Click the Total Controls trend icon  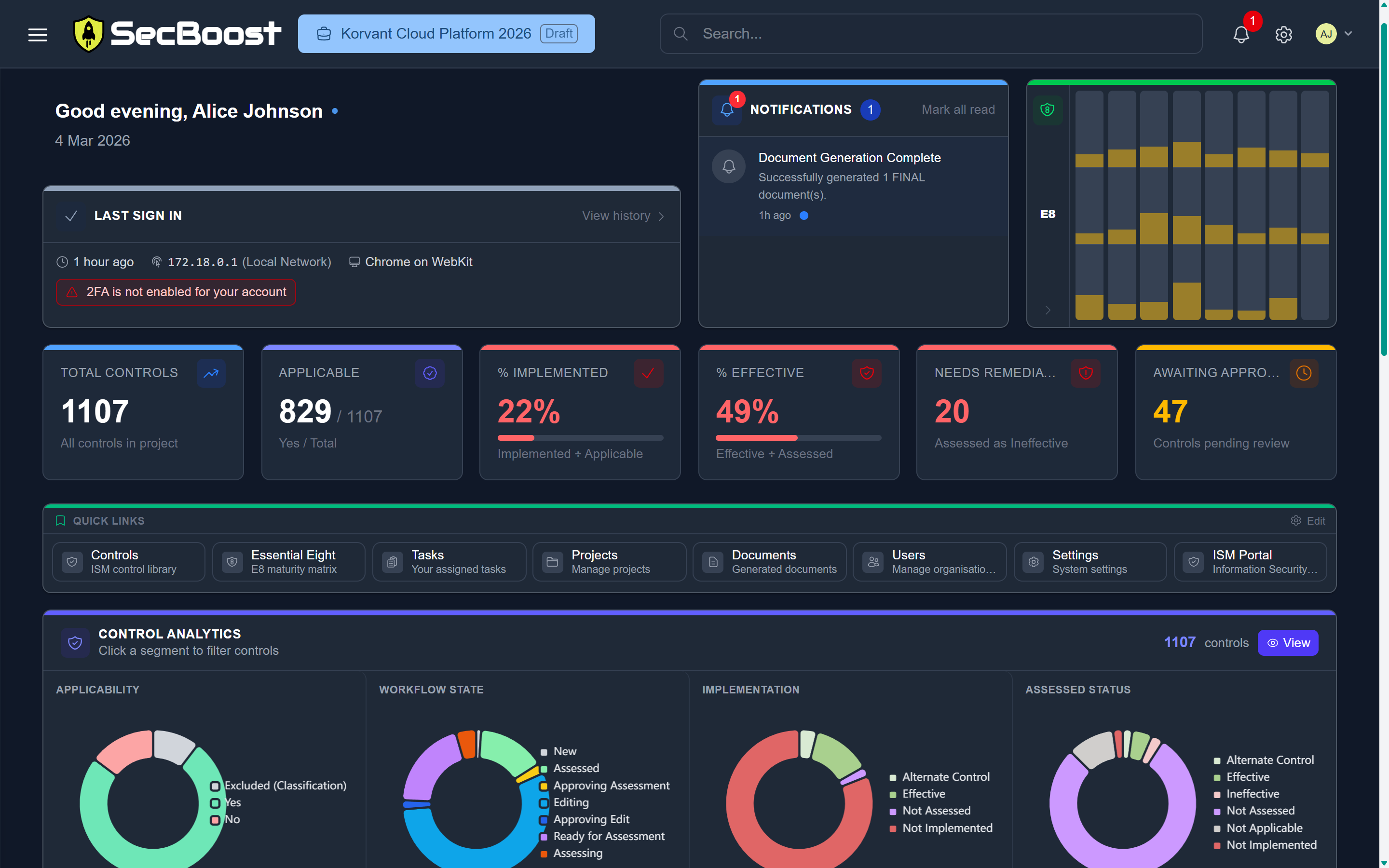pos(211,373)
